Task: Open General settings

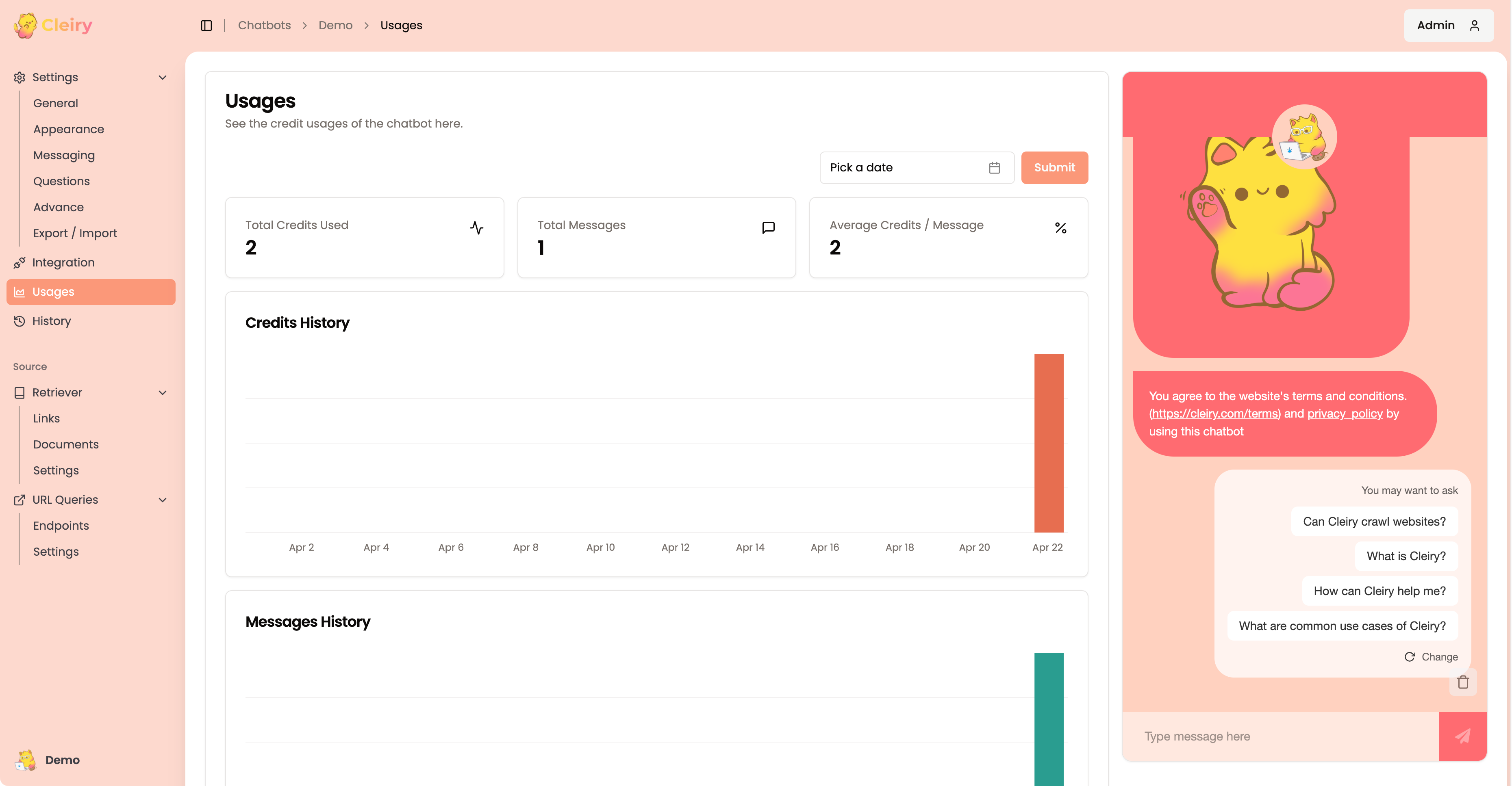Action: pos(56,103)
